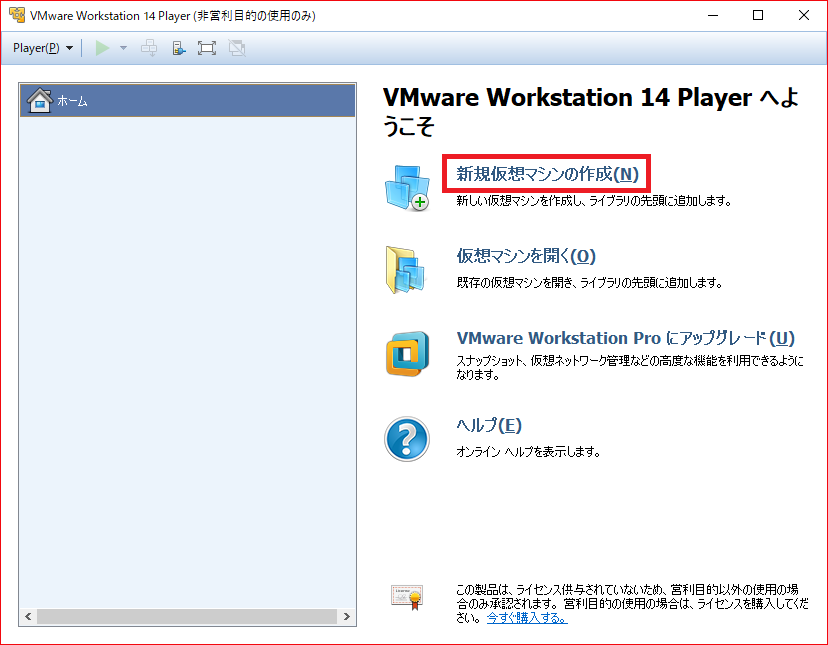Open the virtual machine settings toolbar icon
828x645 pixels.
coord(178,48)
